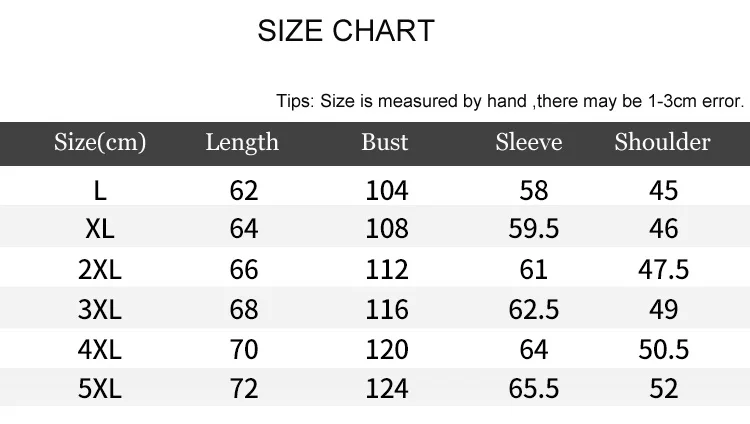Click the bust value 116
Viewport: 750px width, 424px height.
point(387,309)
